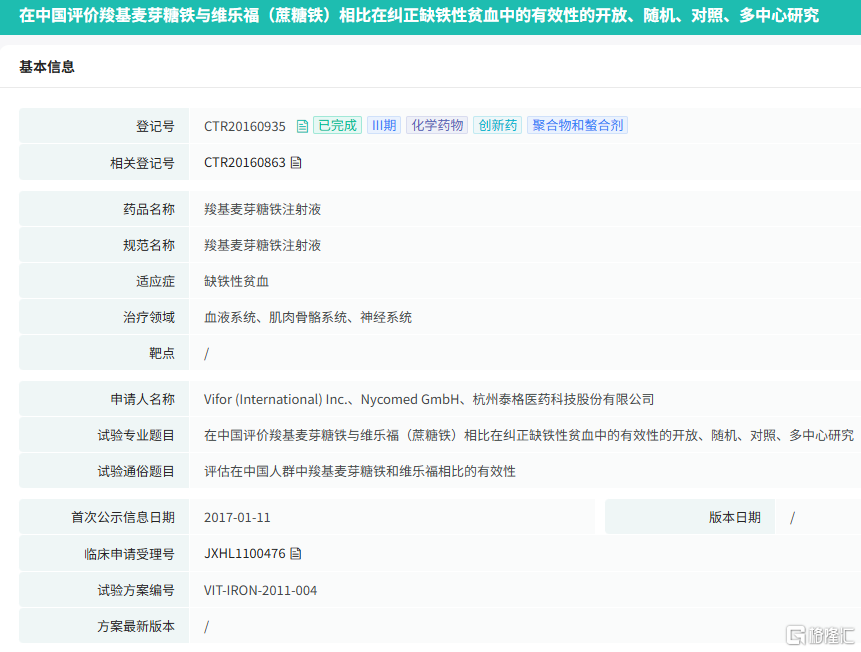Copy clinical application number JXHL1100476 icon
The image size is (861, 652).
295,553
